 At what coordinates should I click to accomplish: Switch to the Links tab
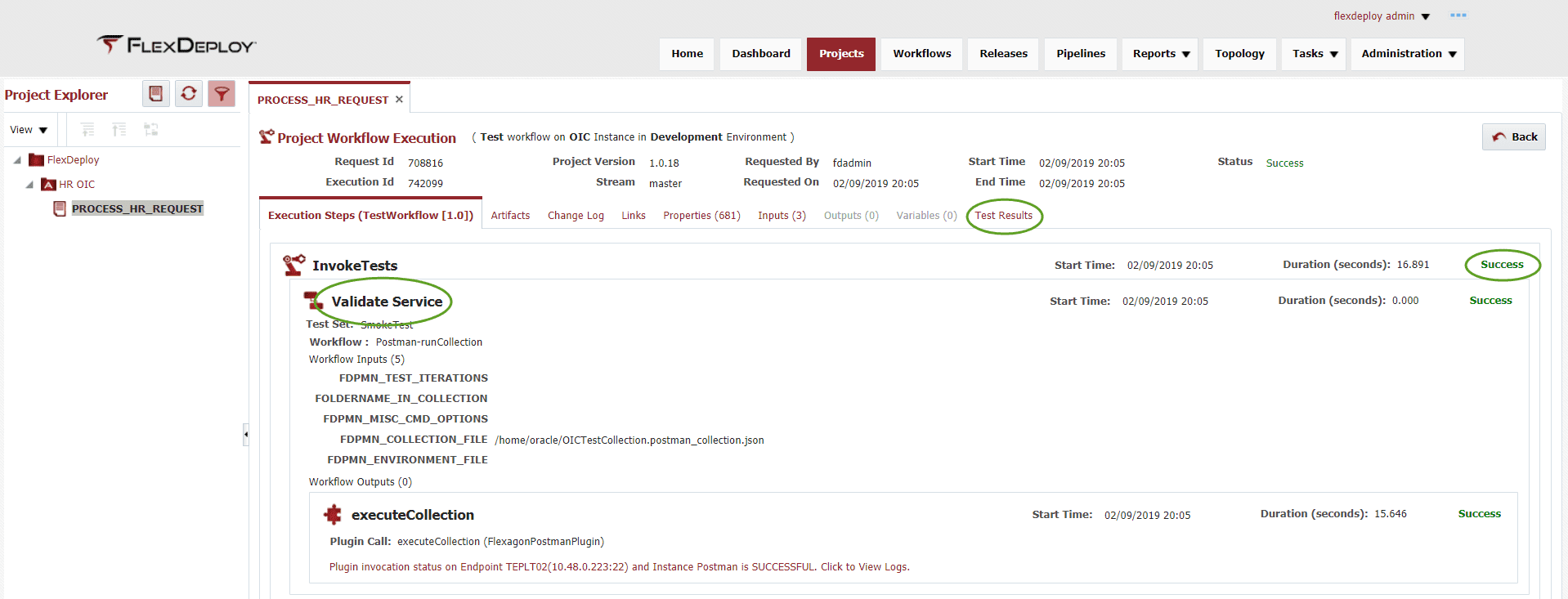point(634,216)
